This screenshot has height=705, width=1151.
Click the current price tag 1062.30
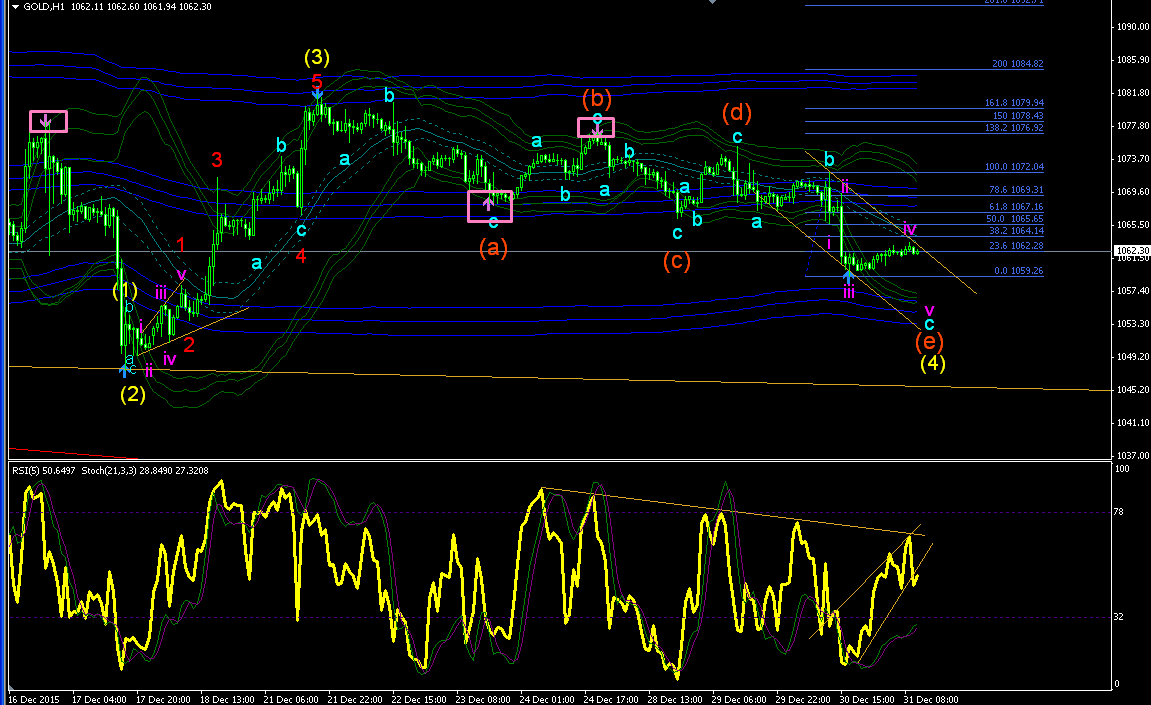click(1132, 251)
